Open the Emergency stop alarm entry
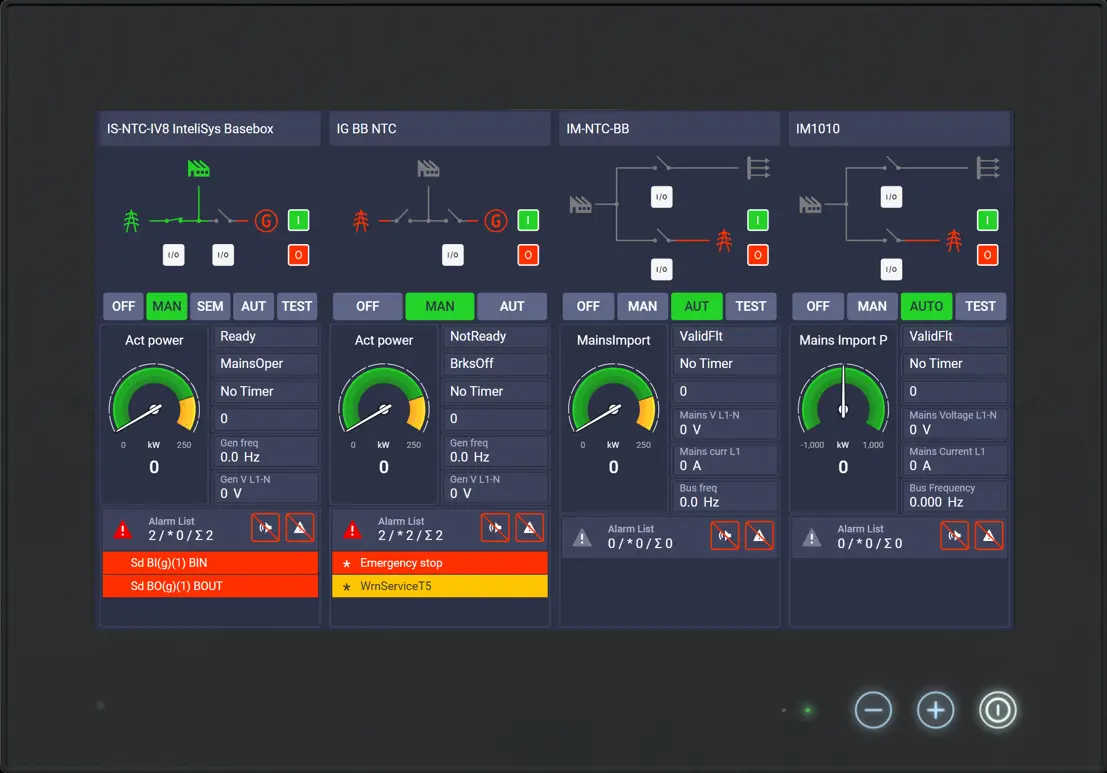This screenshot has height=773, width=1107. (x=440, y=563)
